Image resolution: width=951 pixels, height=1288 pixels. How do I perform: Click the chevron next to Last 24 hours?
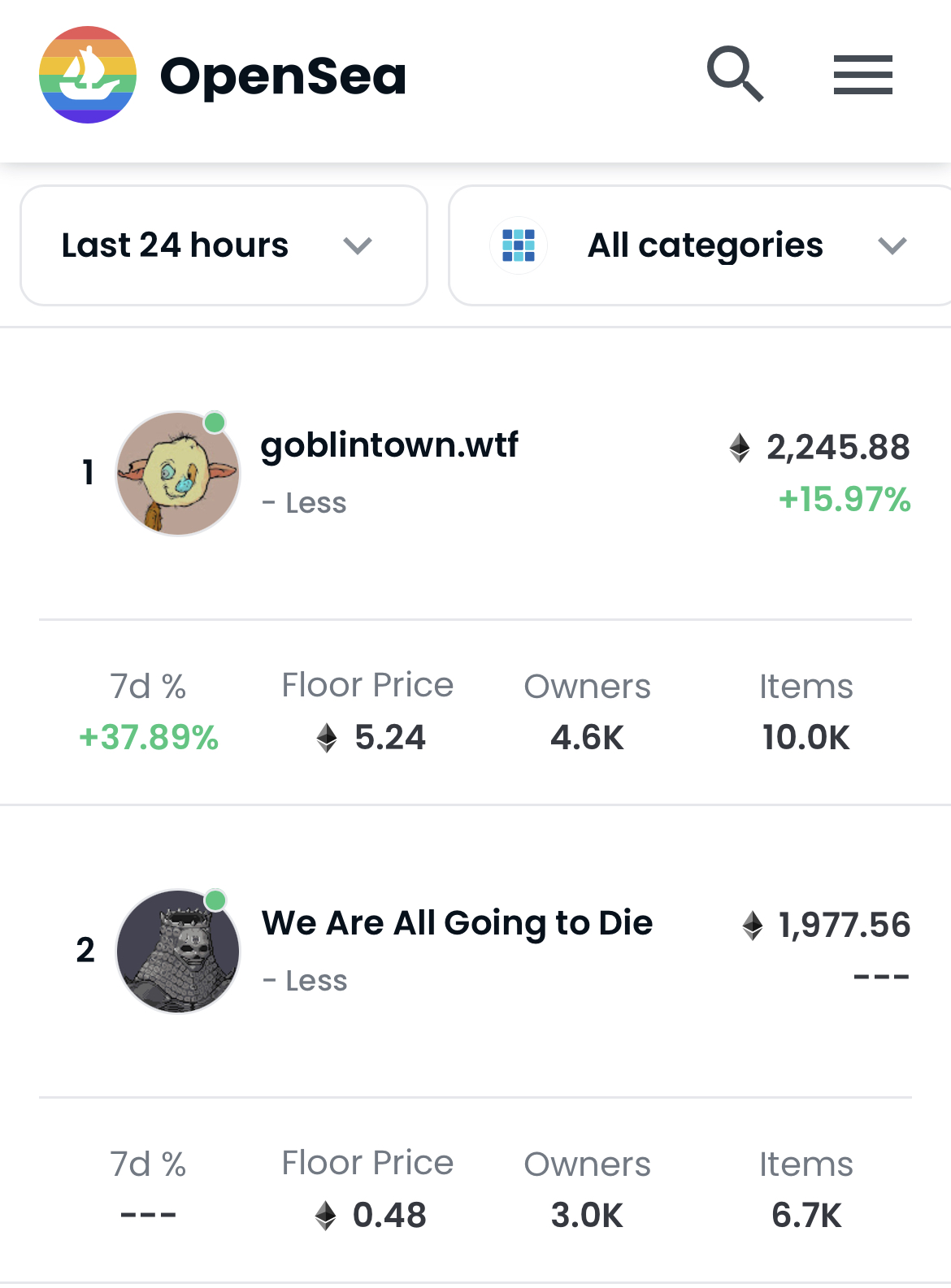(x=358, y=245)
